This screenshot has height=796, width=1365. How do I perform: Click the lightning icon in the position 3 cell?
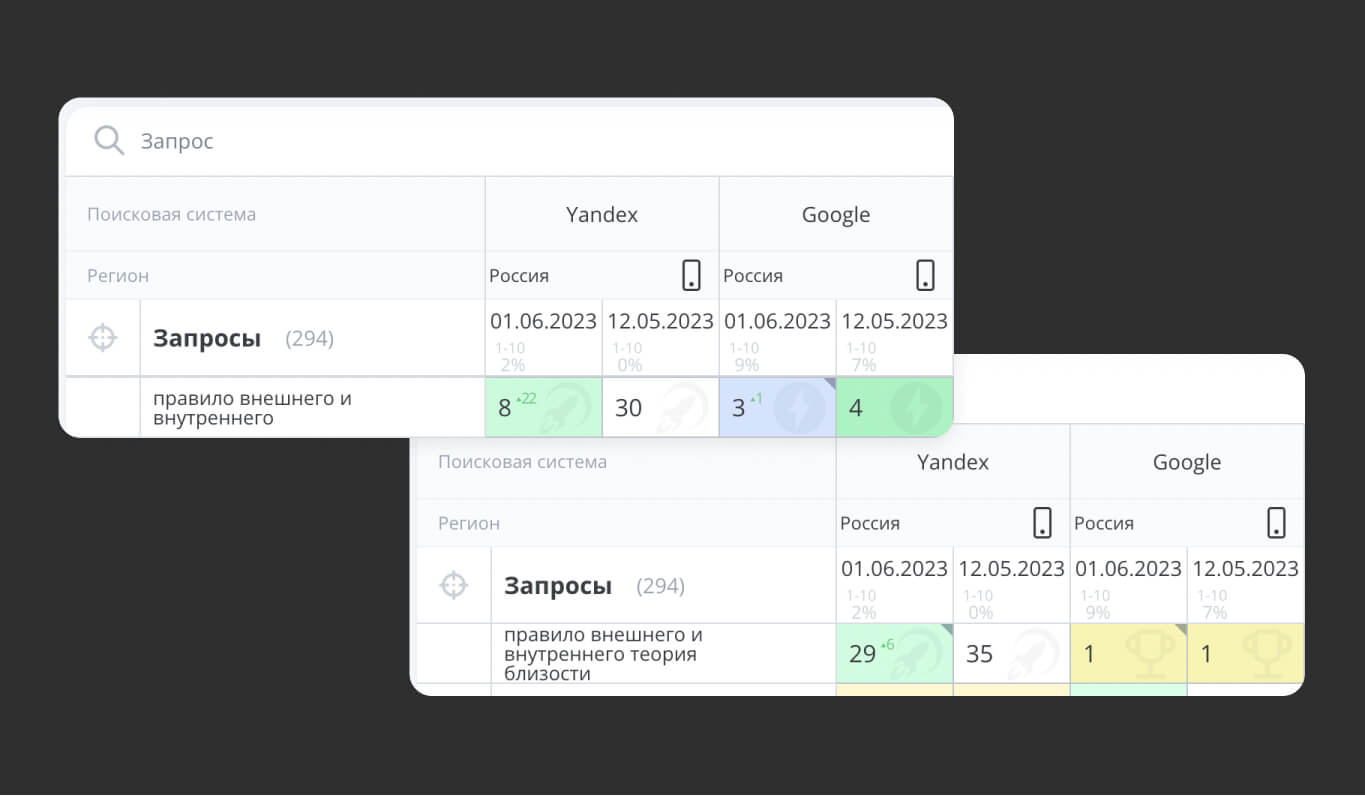point(799,408)
